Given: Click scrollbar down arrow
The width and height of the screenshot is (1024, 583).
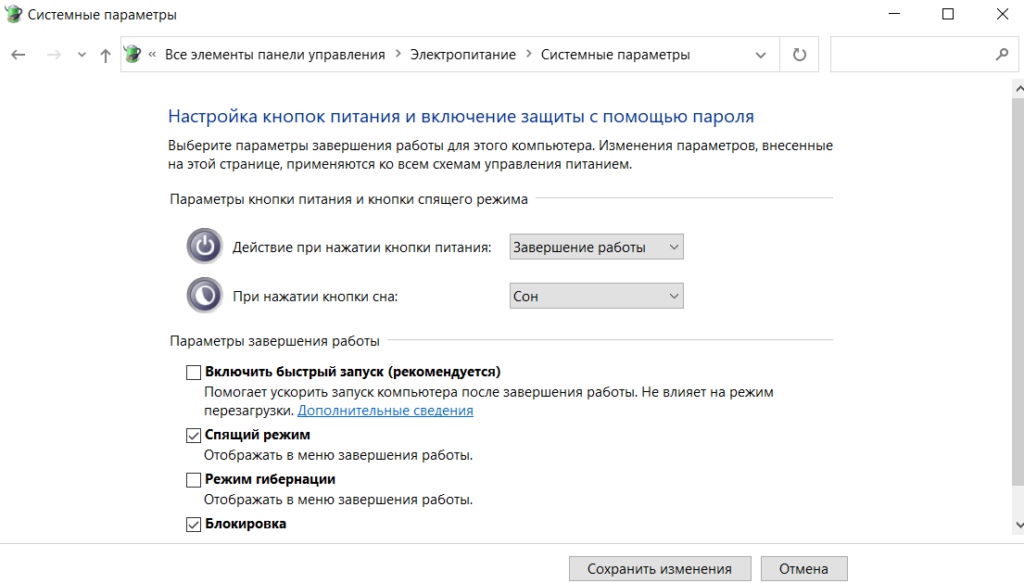Looking at the screenshot, I should coord(1018,525).
